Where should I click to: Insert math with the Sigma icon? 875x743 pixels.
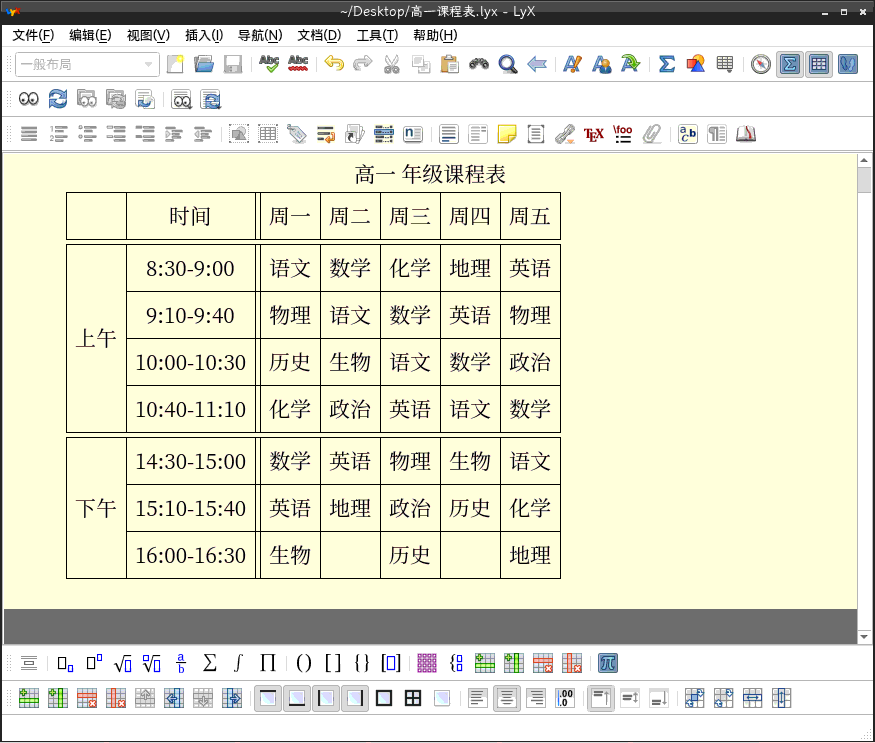(666, 65)
